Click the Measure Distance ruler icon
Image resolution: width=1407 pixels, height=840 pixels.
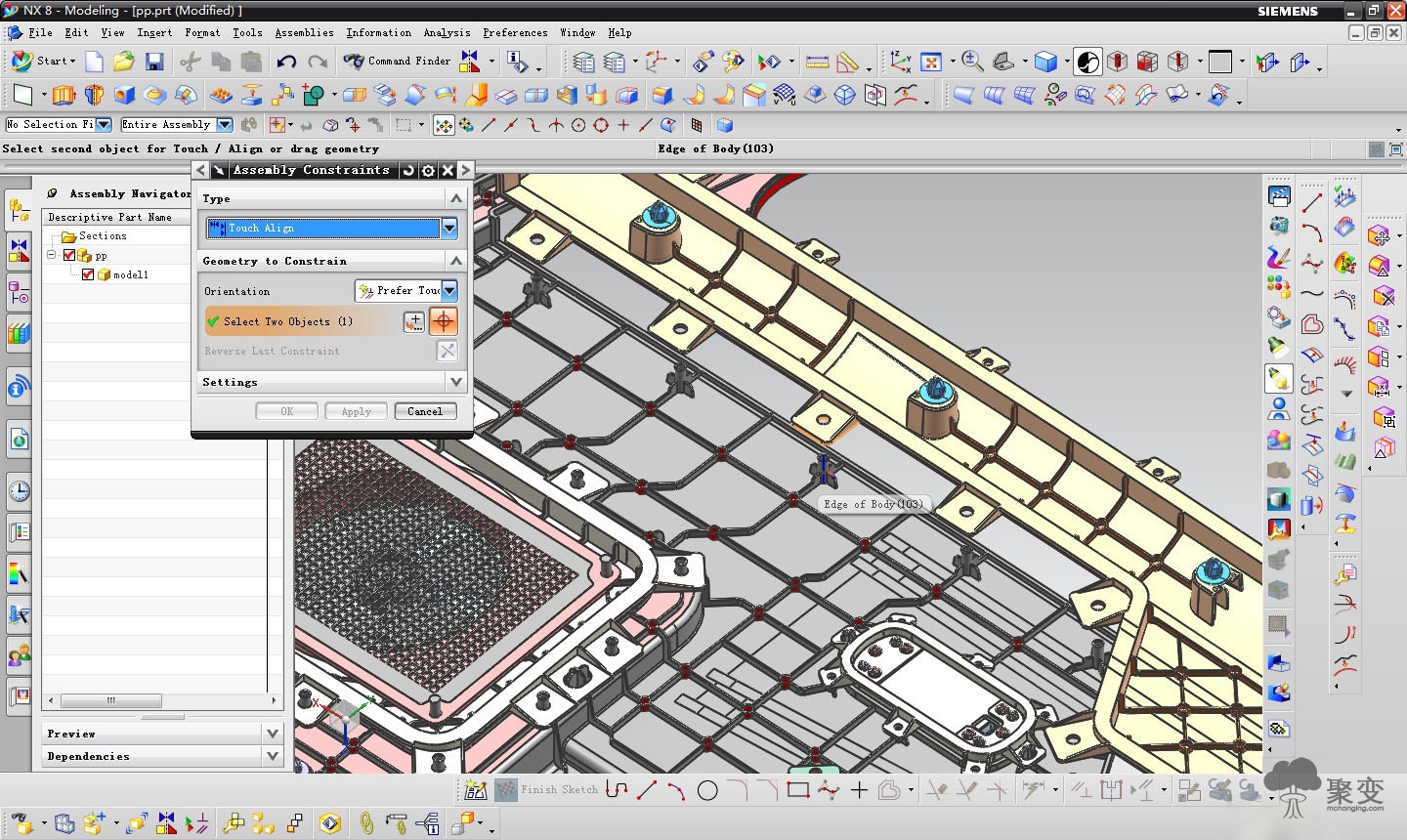point(818,62)
